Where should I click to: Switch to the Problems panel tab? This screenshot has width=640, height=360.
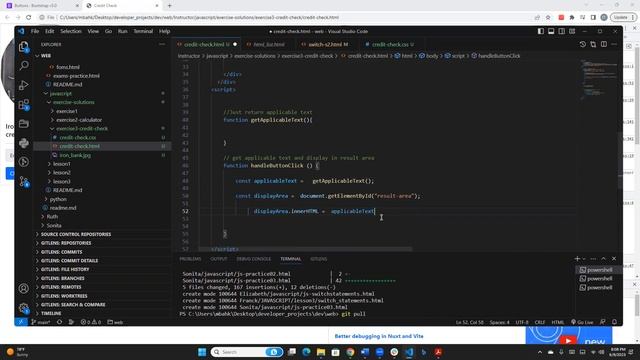(x=190, y=259)
